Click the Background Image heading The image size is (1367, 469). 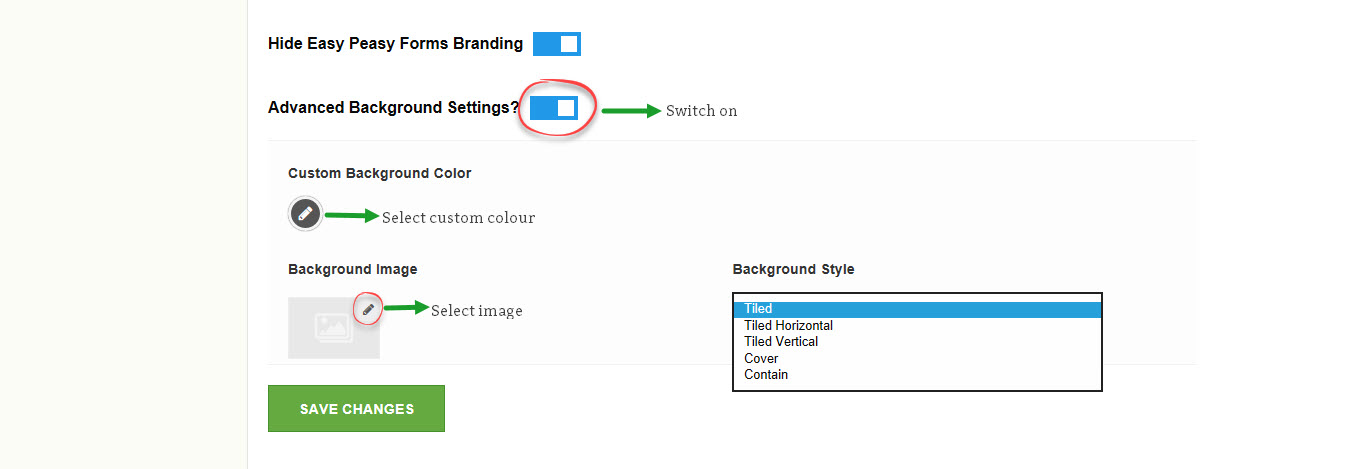[352, 269]
